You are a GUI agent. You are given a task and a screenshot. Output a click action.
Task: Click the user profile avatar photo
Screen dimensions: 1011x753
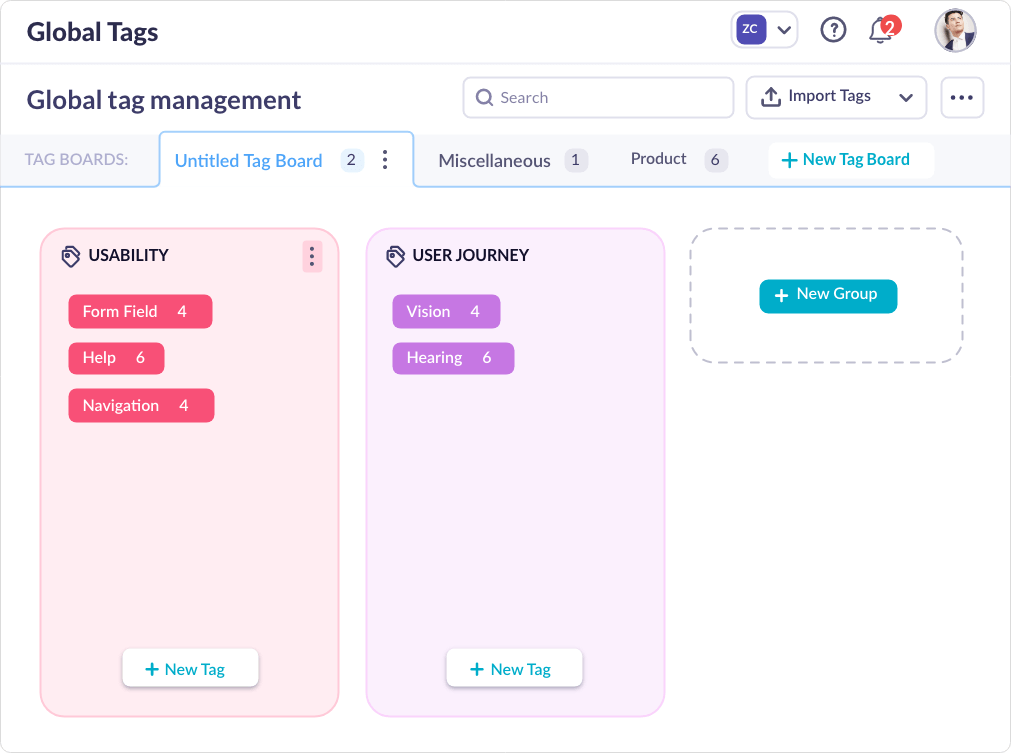tap(955, 31)
